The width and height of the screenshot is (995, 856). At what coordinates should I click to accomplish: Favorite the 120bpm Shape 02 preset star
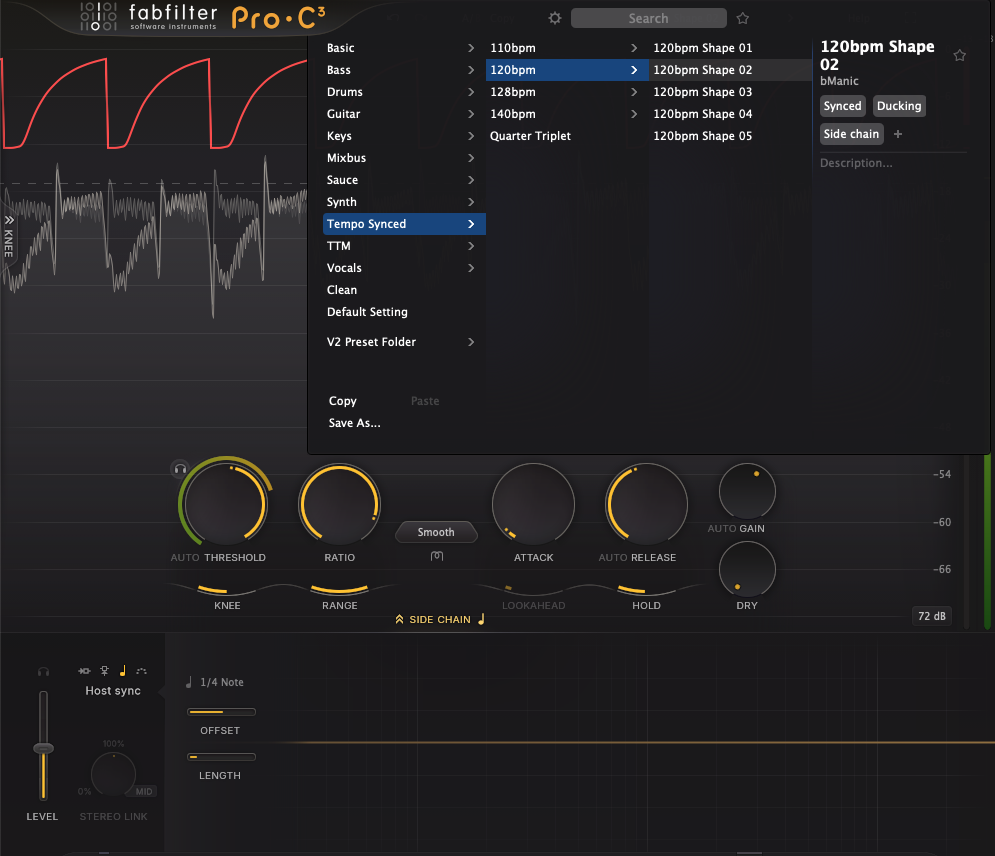pyautogui.click(x=960, y=56)
